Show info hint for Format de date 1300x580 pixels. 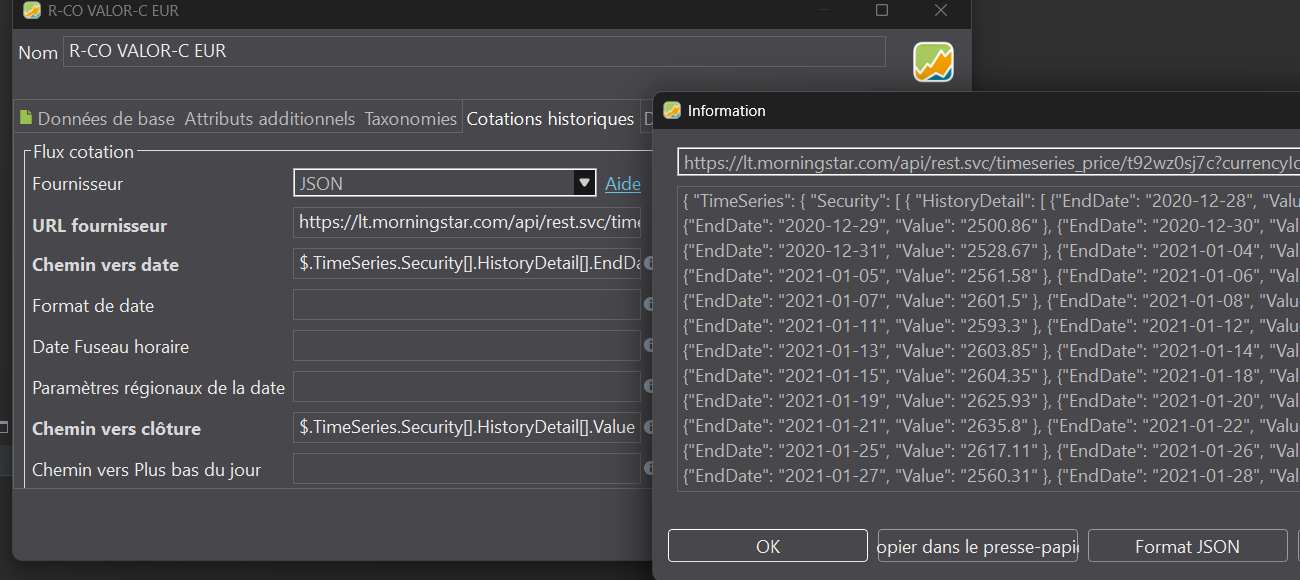tap(648, 305)
